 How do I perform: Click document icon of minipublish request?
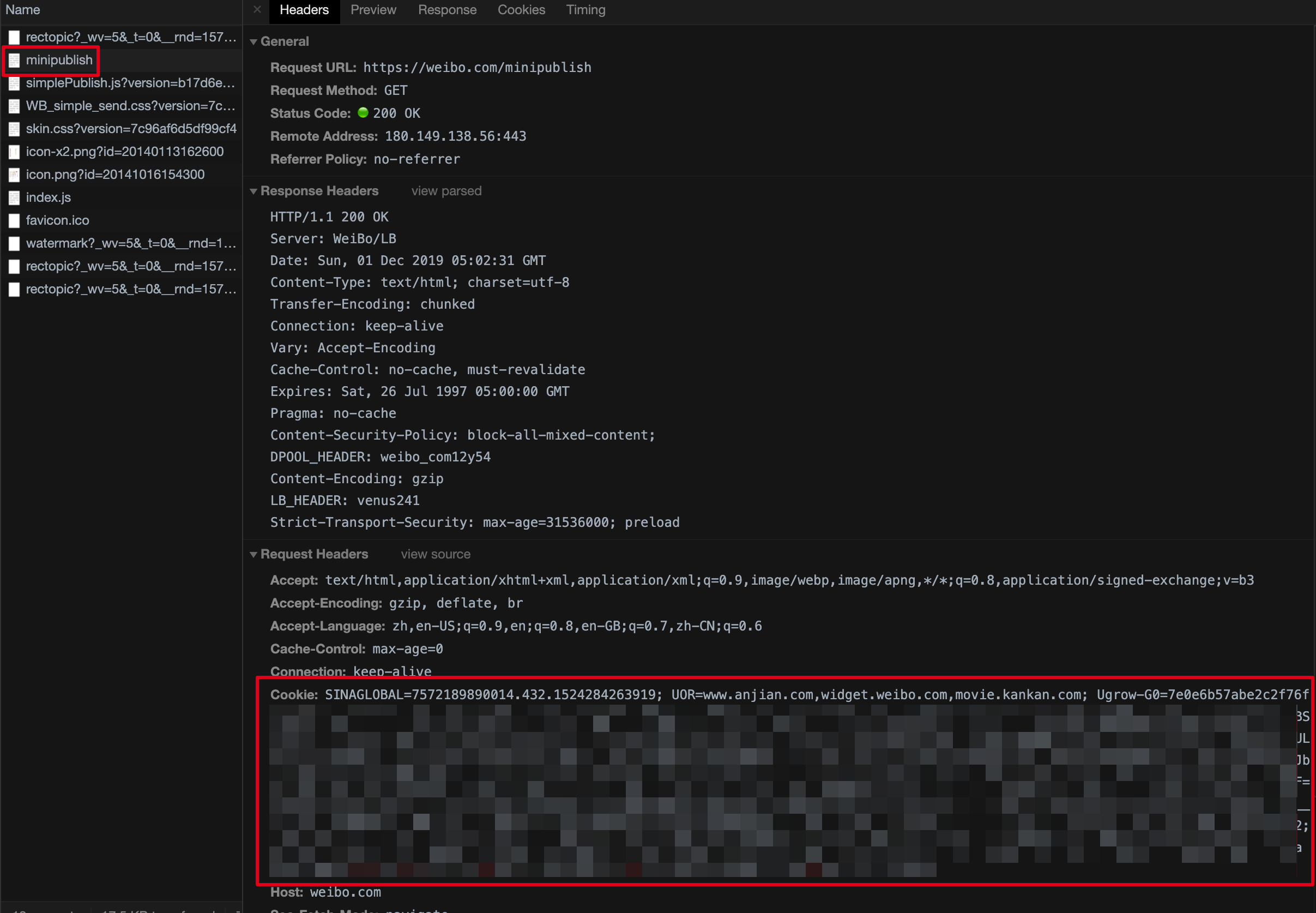pos(14,61)
